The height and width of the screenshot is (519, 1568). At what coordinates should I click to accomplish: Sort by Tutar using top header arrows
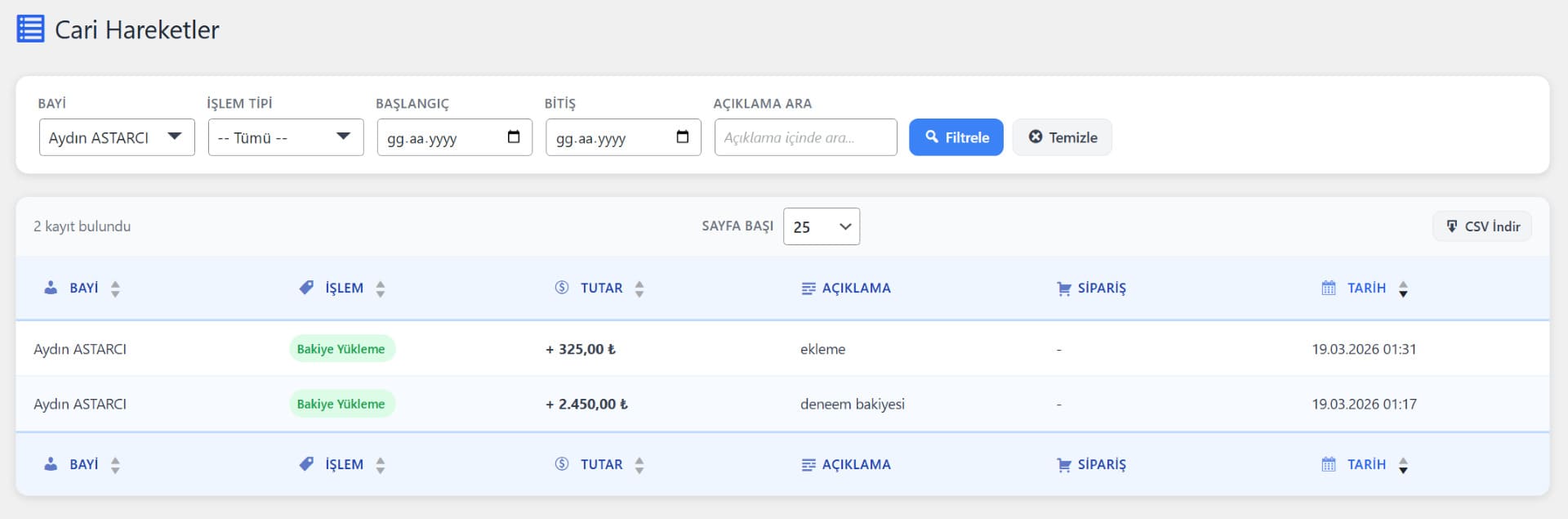point(639,289)
